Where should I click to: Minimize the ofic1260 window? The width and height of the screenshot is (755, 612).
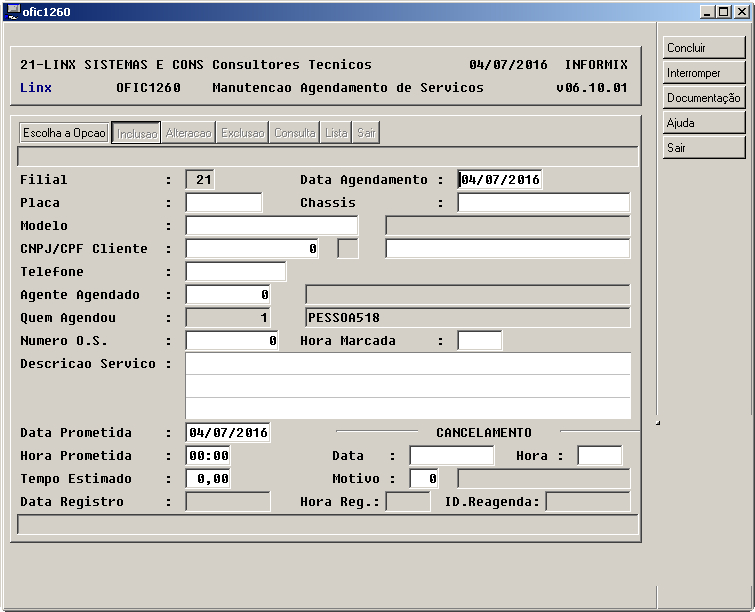[707, 12]
